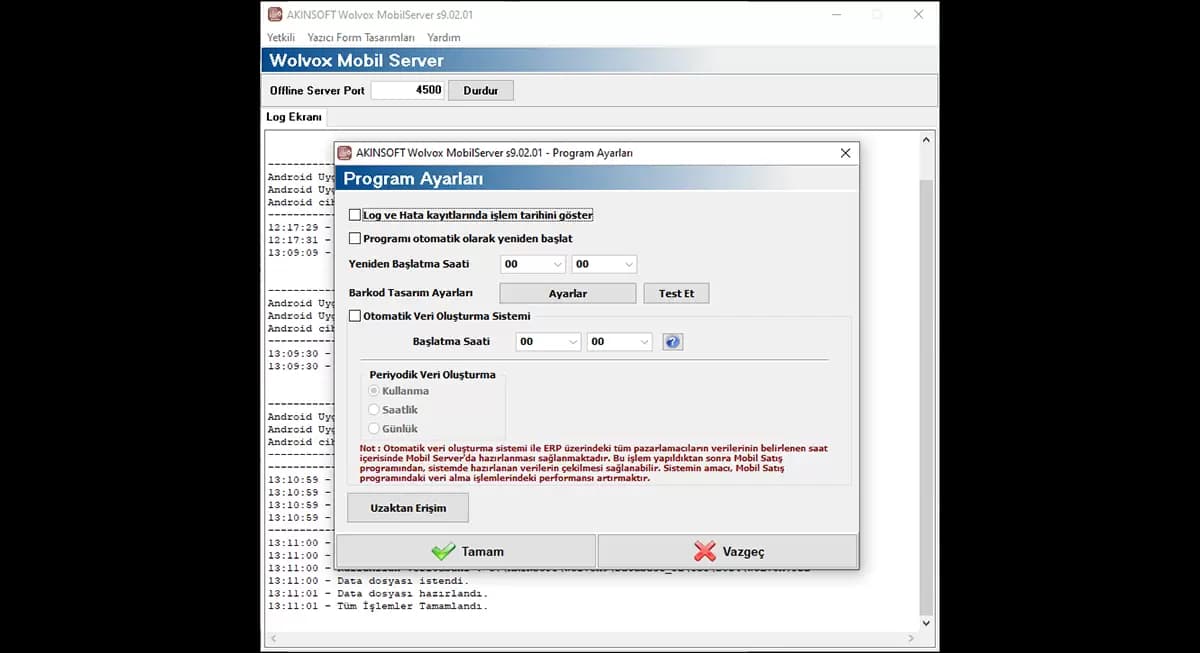1200x653 pixels.
Task: Click the blue help icon beside Başlatma Saati
Action: pos(673,342)
